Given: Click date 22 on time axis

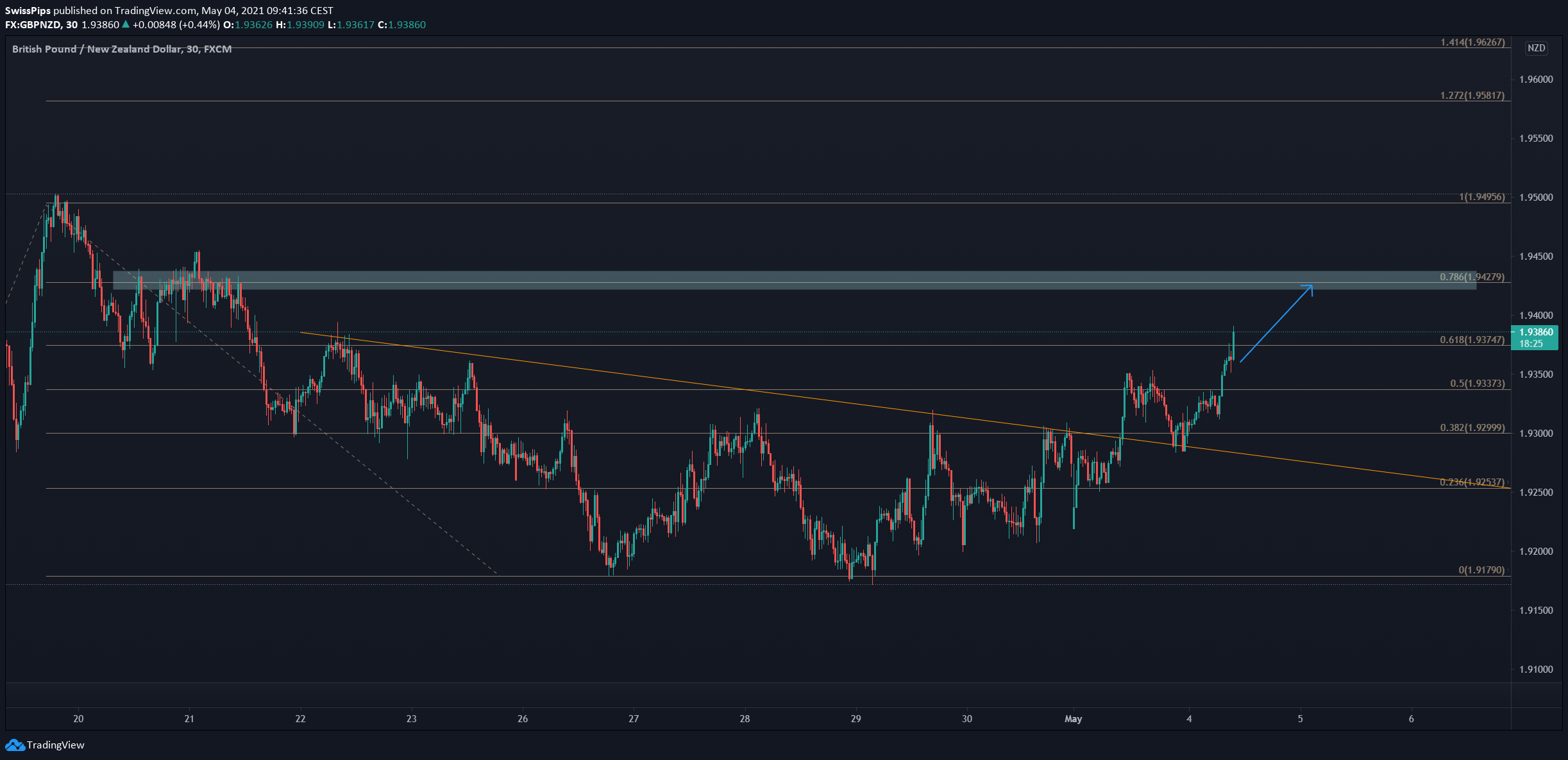Looking at the screenshot, I should coord(300,719).
